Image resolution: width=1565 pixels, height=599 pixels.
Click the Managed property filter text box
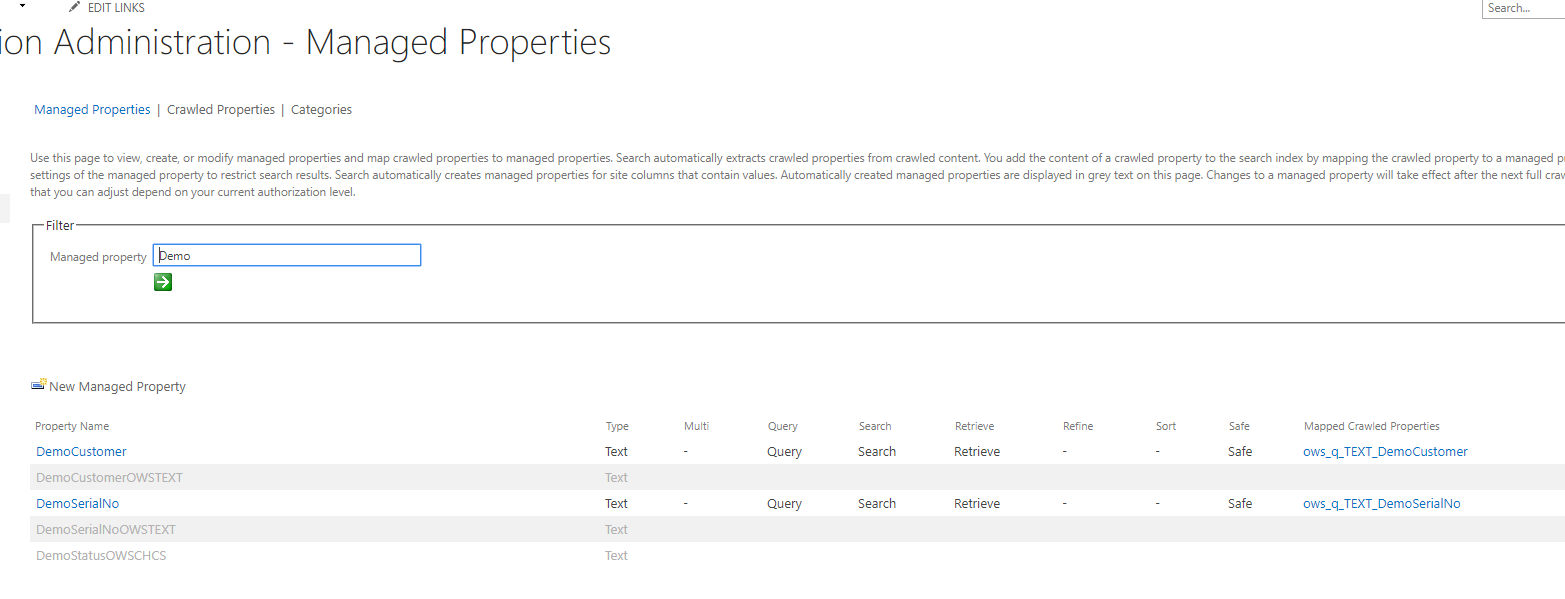pos(286,255)
